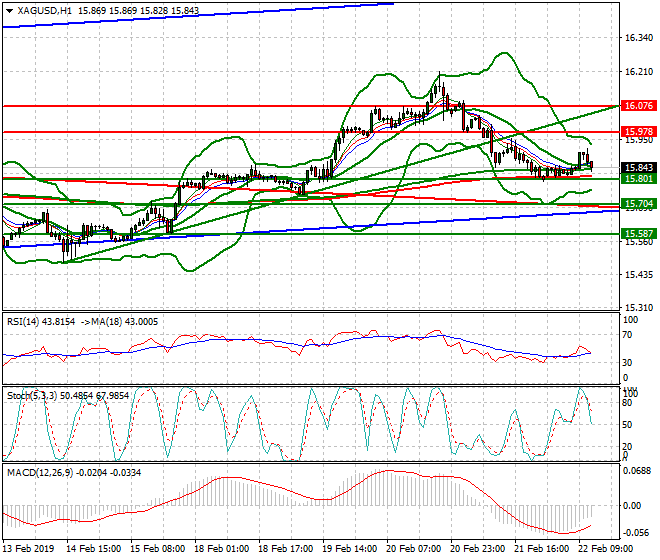Open the chart menu triangle beside XAGUSD
The image size is (660, 560).
point(10,11)
